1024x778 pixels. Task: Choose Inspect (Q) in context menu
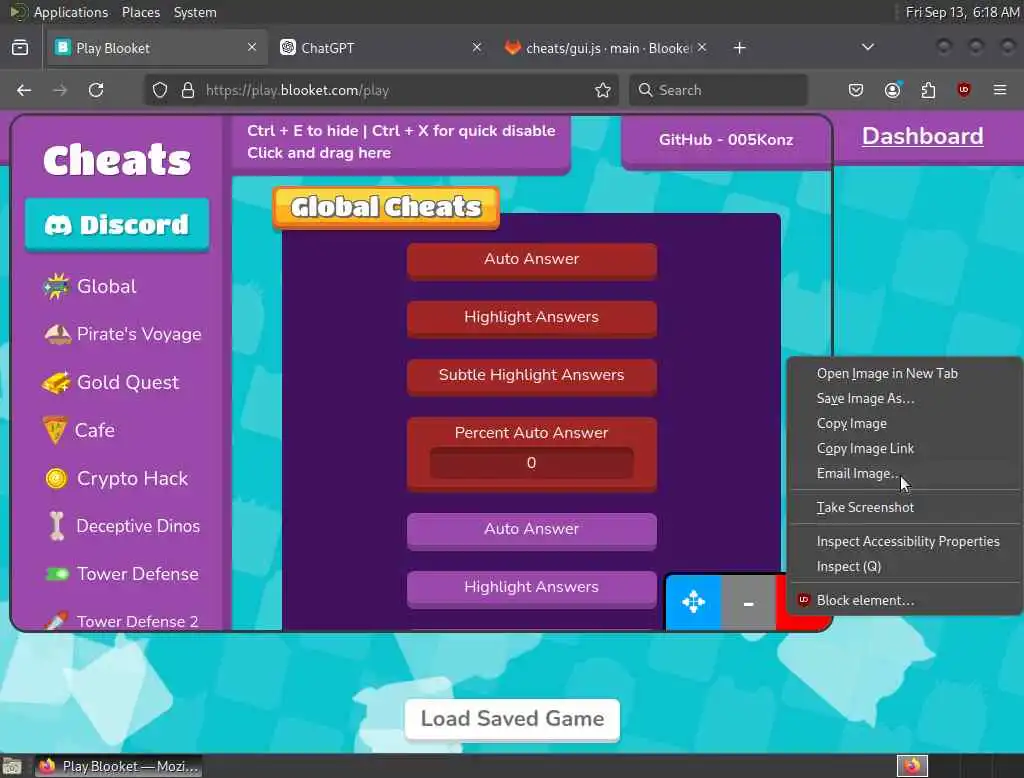(905, 566)
